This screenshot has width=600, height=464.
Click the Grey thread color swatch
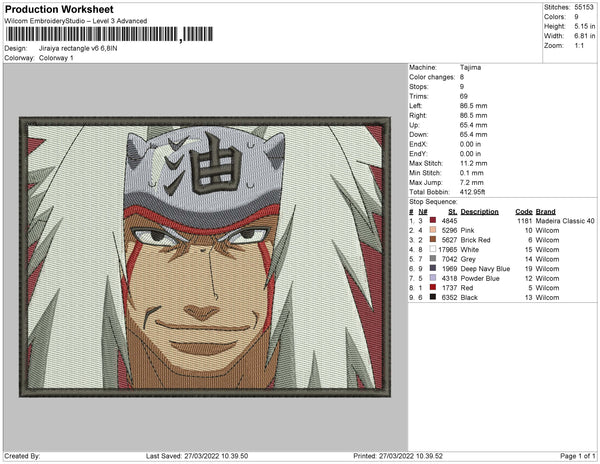pyautogui.click(x=433, y=259)
